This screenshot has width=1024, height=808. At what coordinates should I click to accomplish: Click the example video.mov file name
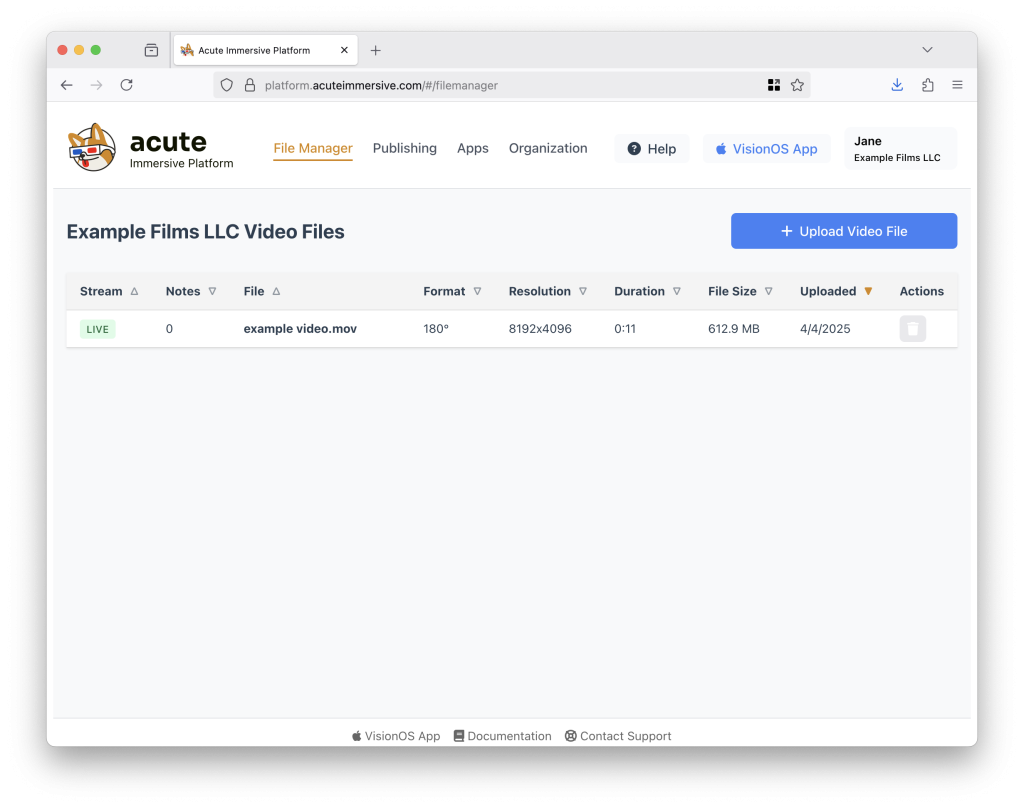pyautogui.click(x=300, y=329)
